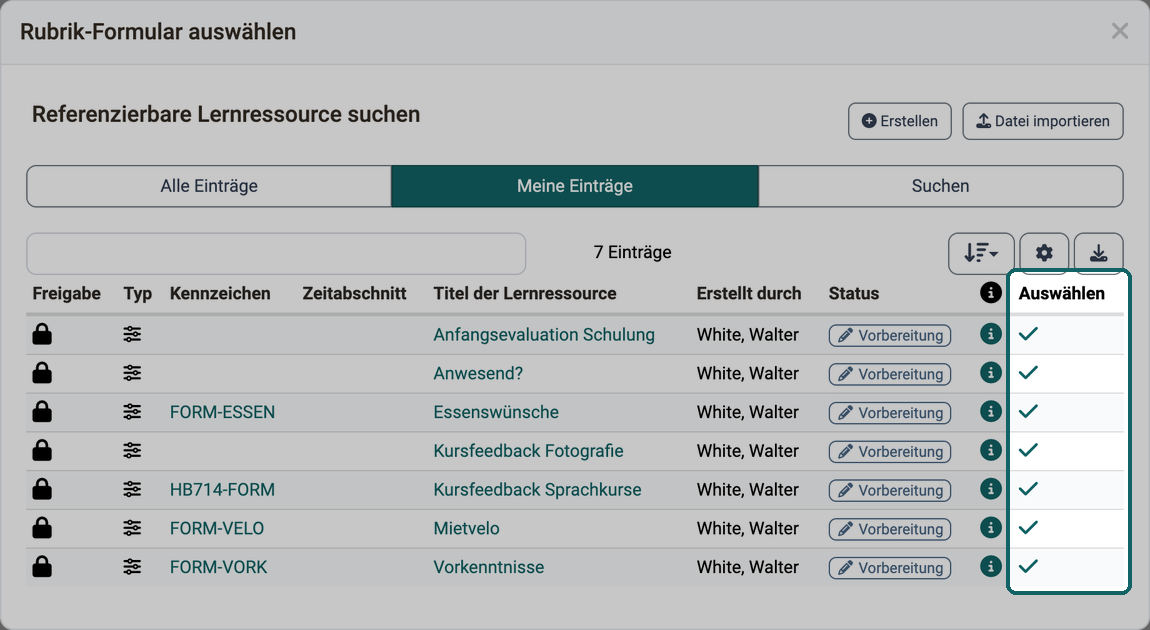Open Mietvelo title link
Image resolution: width=1150 pixels, height=630 pixels.
(x=466, y=529)
